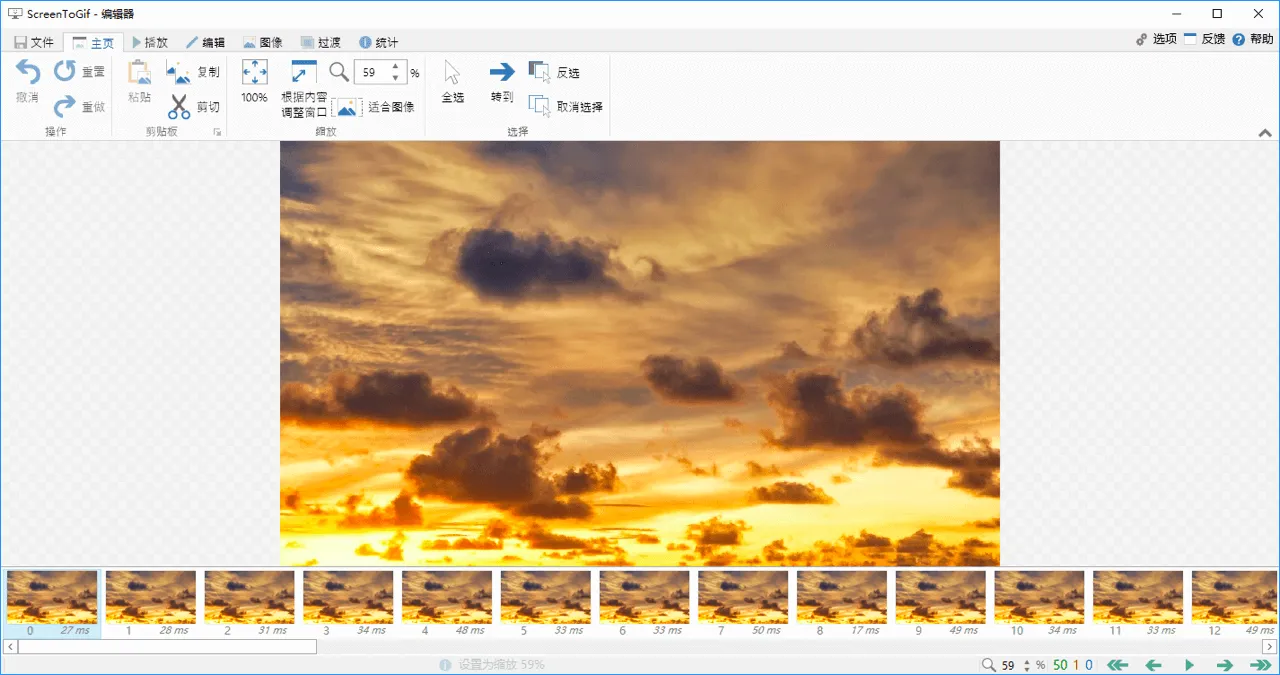1280x675 pixels.
Task: Collapse the ribbon with chevron arrow
Action: click(1265, 132)
